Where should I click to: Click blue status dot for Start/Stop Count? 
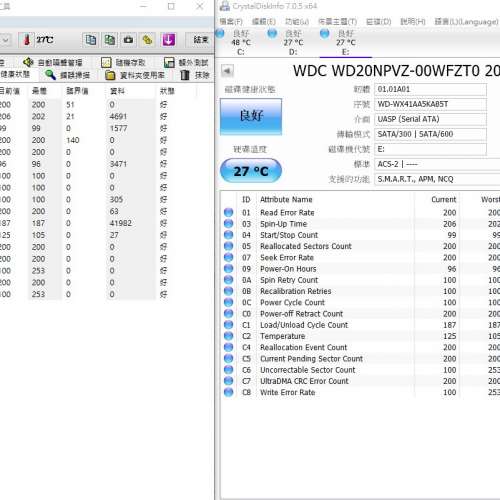point(229,235)
